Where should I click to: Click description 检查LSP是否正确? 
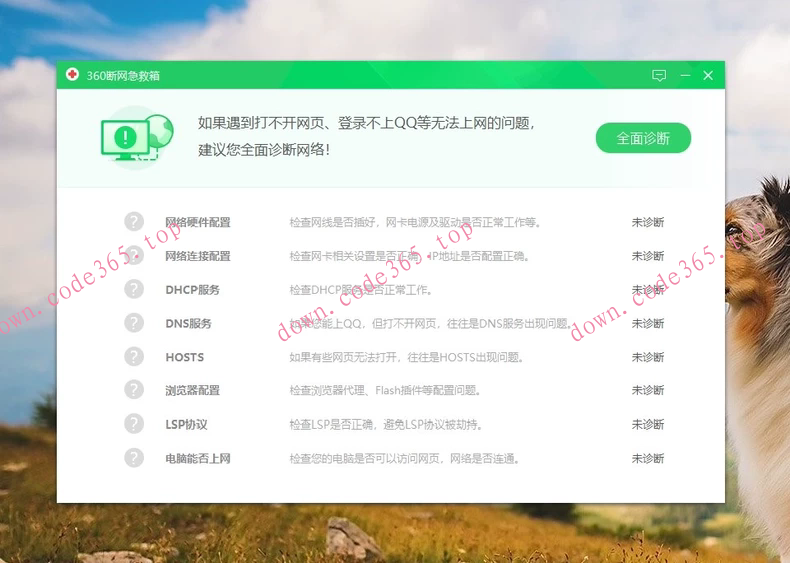(x=386, y=424)
